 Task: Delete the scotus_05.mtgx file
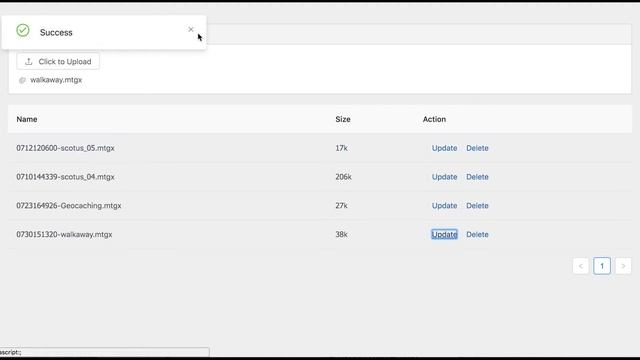click(477, 148)
